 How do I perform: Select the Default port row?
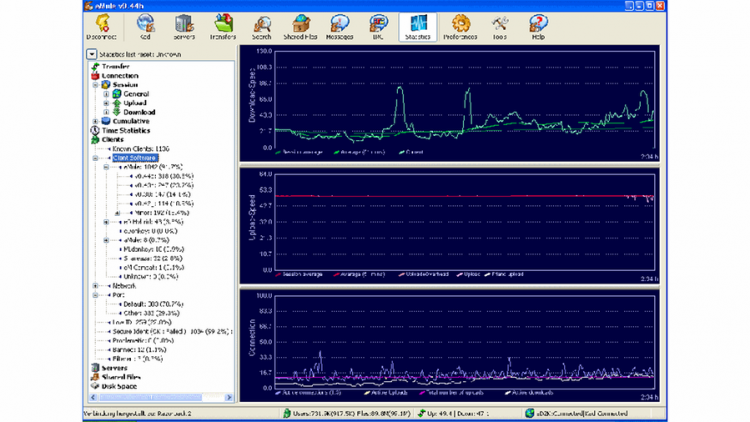pyautogui.click(x=153, y=304)
